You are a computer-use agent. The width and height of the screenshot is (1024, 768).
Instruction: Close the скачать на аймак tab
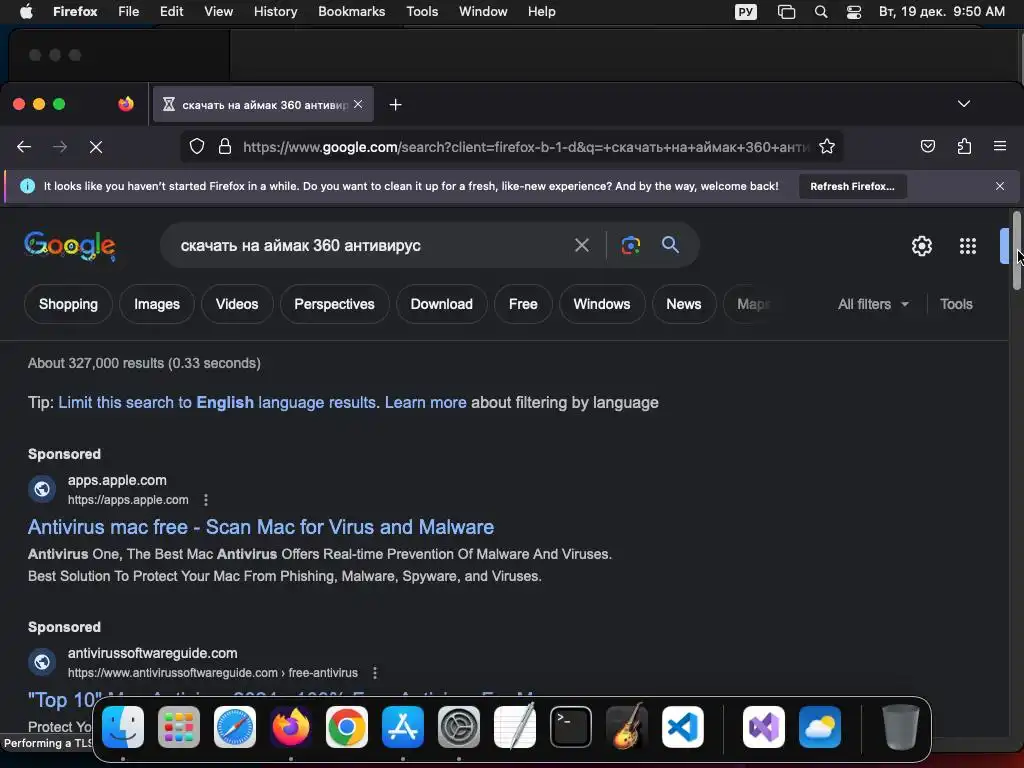click(x=358, y=104)
